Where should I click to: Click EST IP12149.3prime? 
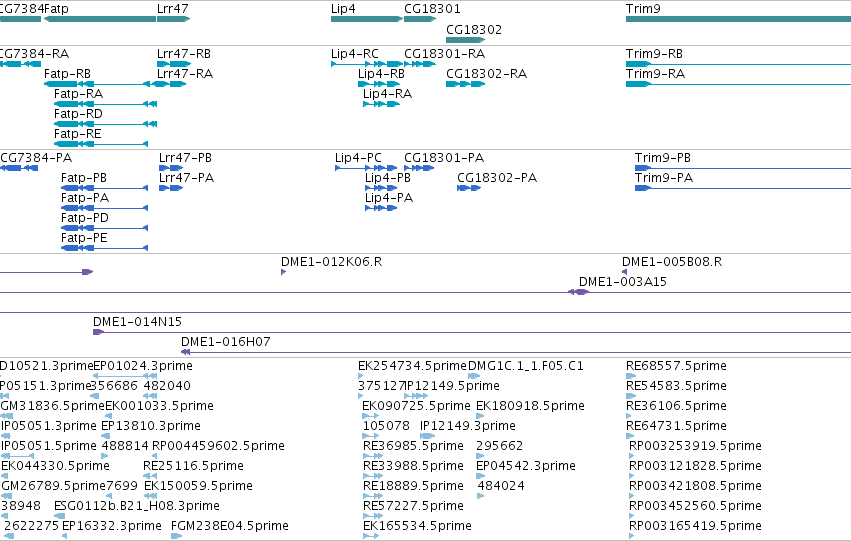468,426
